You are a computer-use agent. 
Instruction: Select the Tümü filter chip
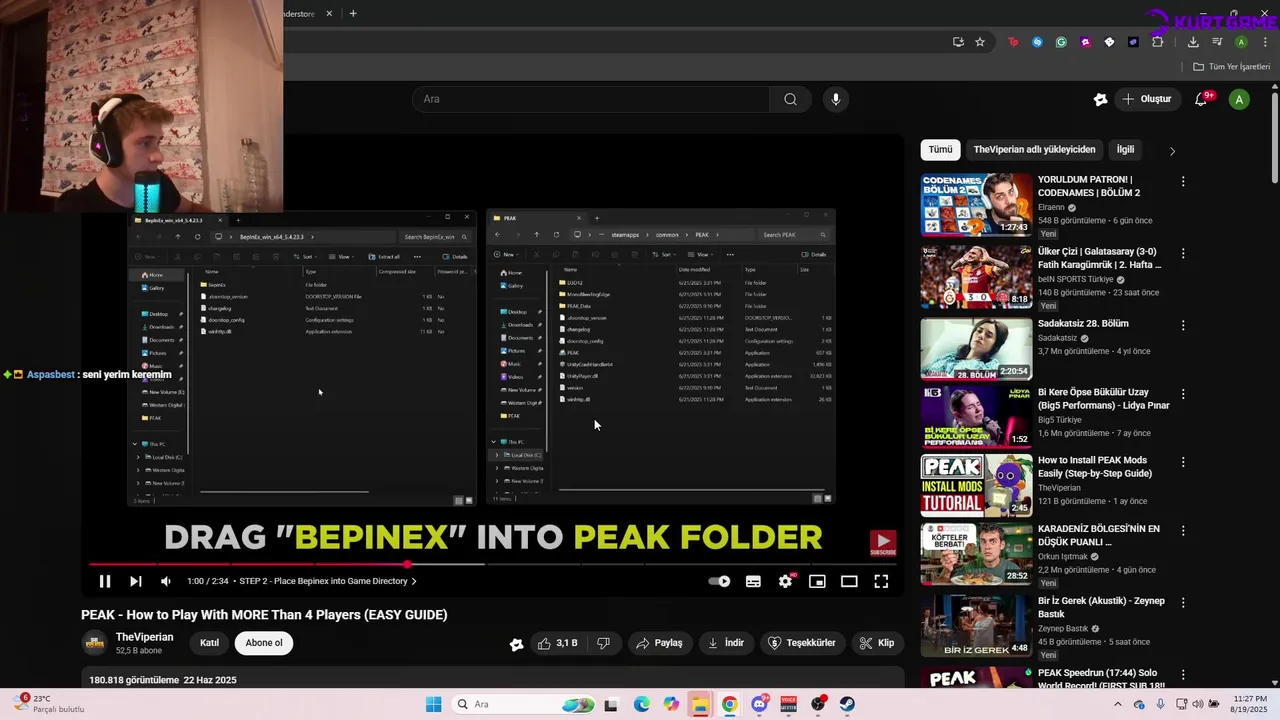coord(940,150)
